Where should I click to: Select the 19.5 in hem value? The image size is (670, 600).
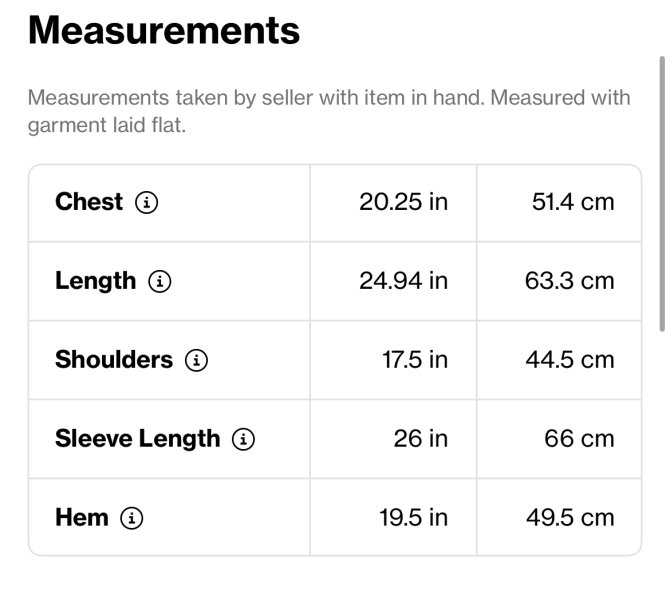pyautogui.click(x=414, y=518)
